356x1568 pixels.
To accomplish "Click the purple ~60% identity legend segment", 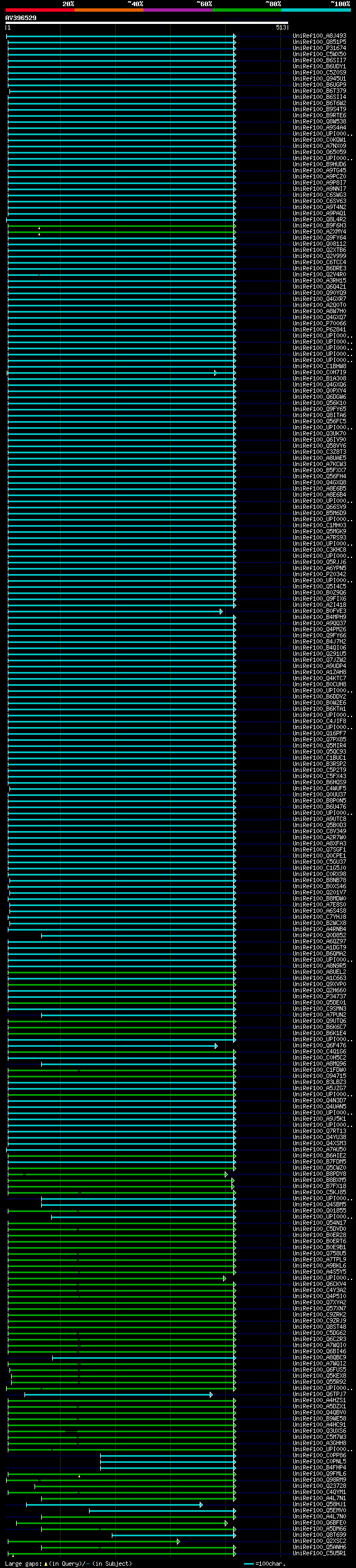I will pyautogui.click(x=177, y=10).
